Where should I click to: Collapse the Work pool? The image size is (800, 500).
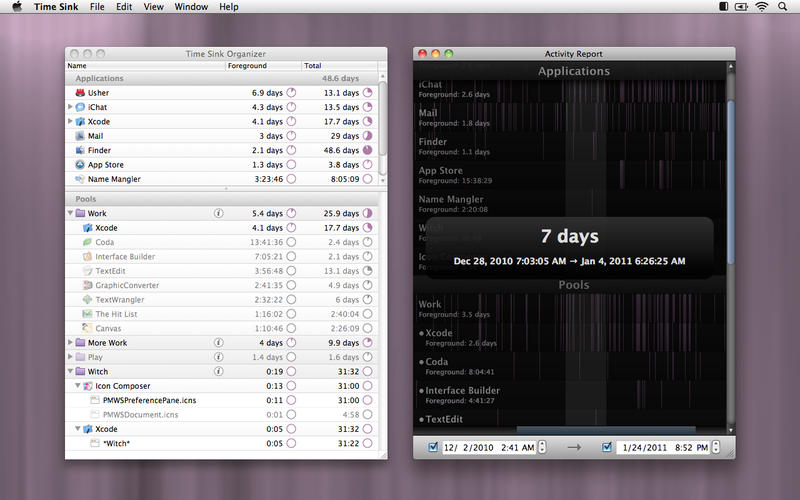[70, 213]
